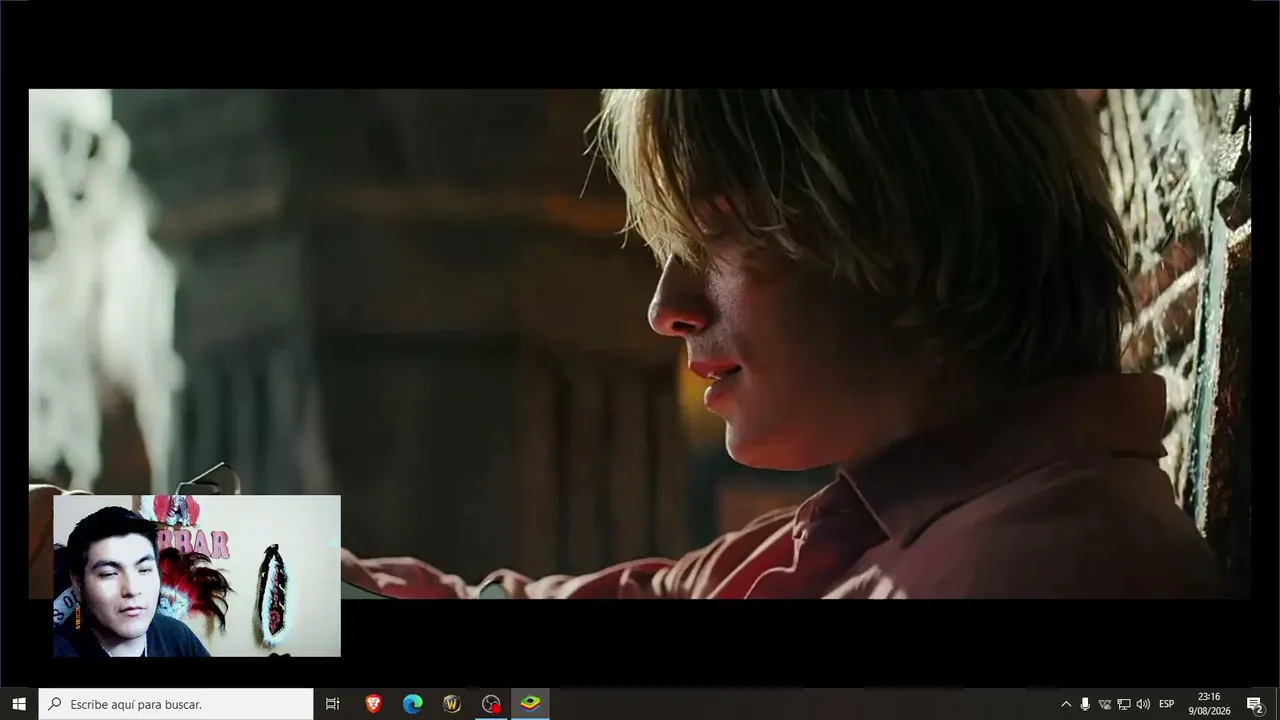Click the taskbar search box

176,704
